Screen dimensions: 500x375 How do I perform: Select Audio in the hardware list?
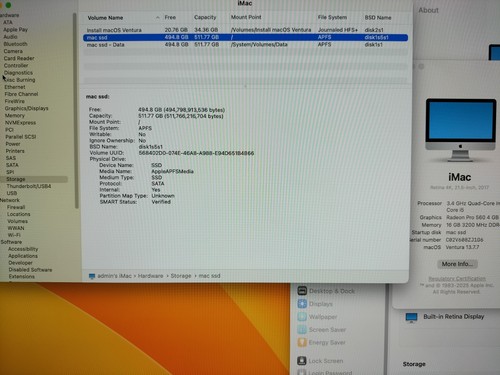click(10, 37)
